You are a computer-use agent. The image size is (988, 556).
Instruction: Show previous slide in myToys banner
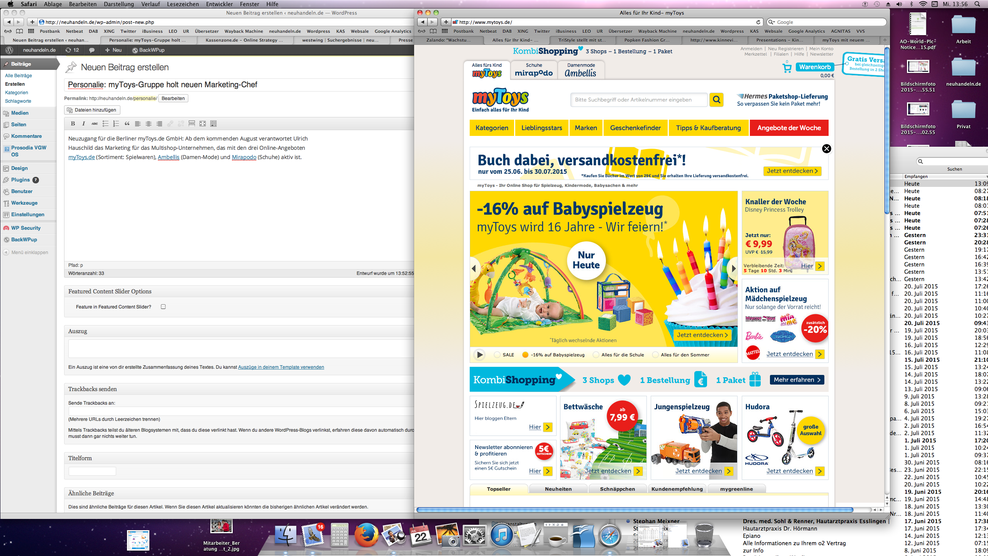tap(474, 269)
